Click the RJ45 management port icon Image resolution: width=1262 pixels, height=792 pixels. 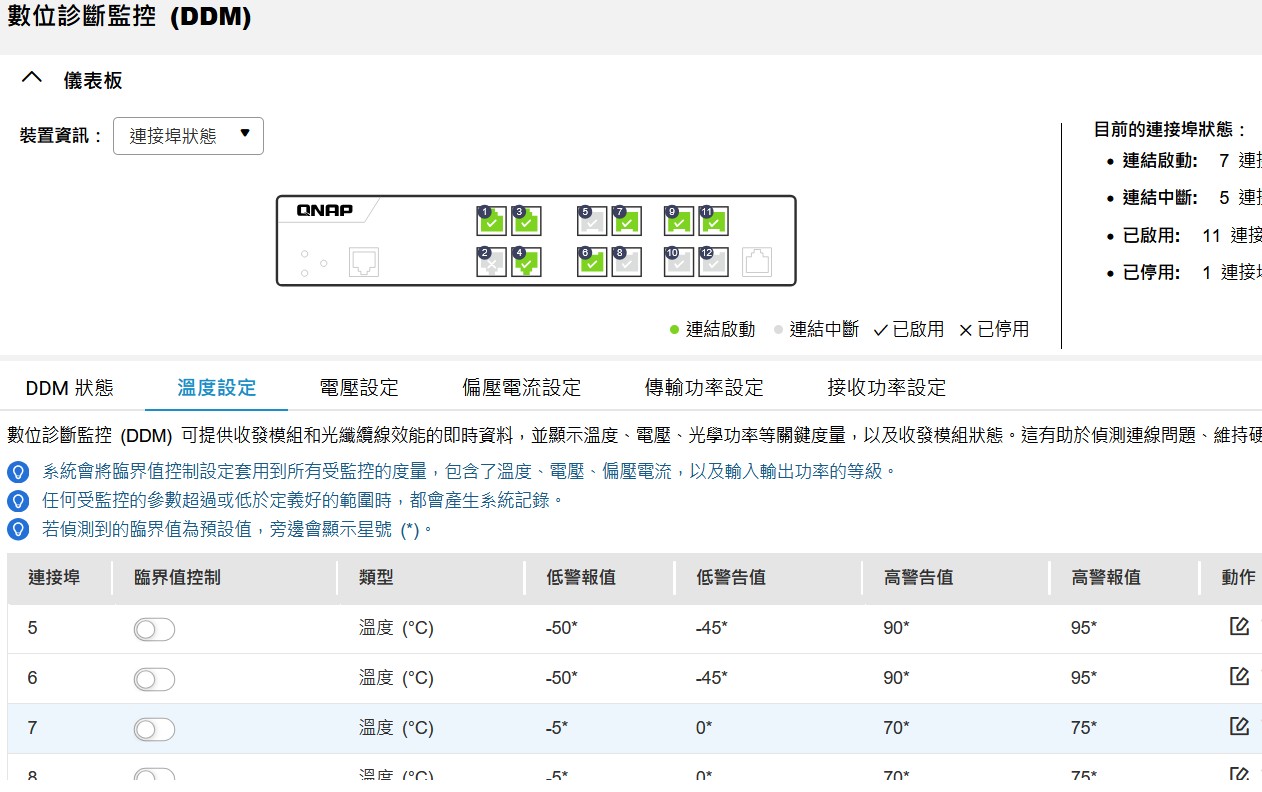[364, 263]
